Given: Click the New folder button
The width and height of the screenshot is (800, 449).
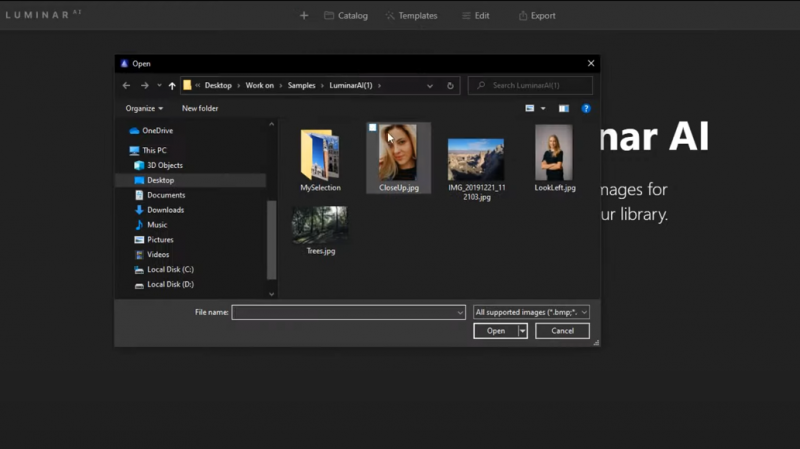Looking at the screenshot, I should tap(200, 108).
